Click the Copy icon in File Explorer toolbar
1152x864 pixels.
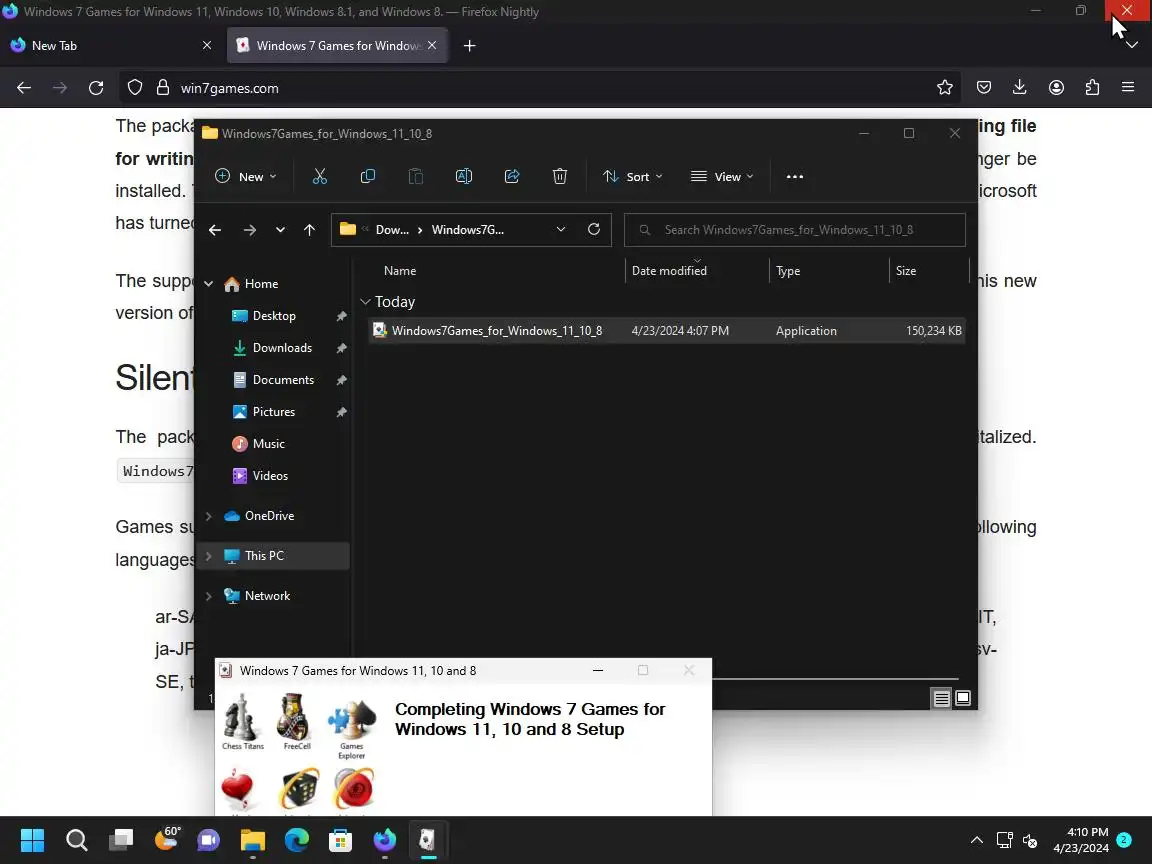coord(367,176)
